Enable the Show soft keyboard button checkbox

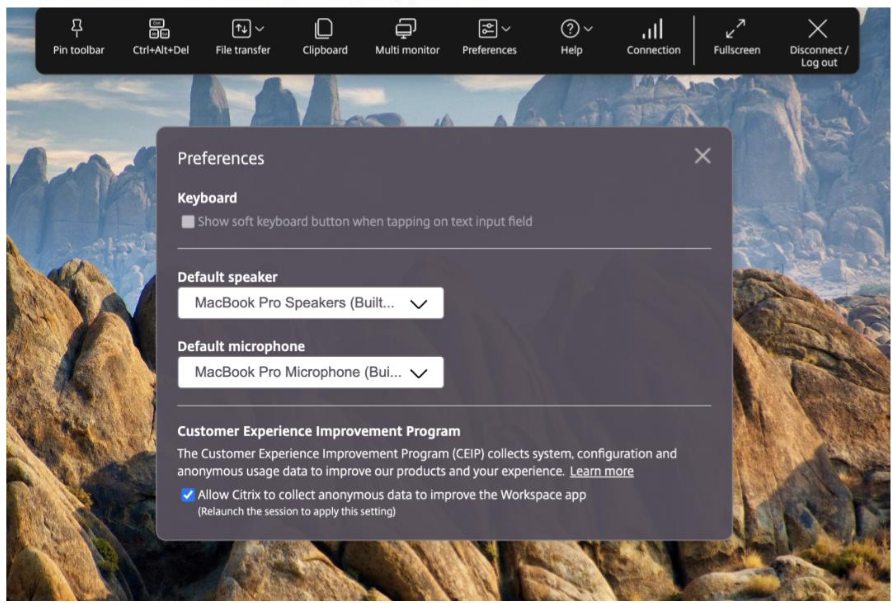click(x=188, y=222)
